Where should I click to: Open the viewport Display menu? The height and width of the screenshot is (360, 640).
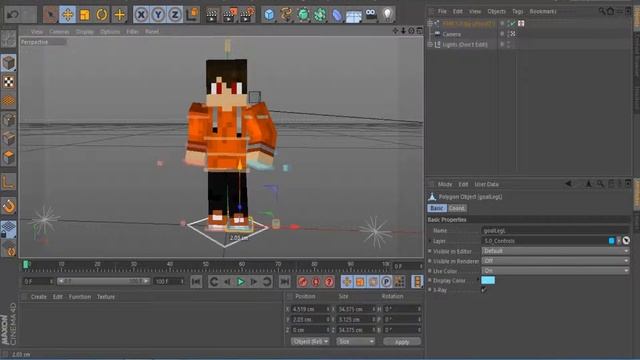[85, 31]
